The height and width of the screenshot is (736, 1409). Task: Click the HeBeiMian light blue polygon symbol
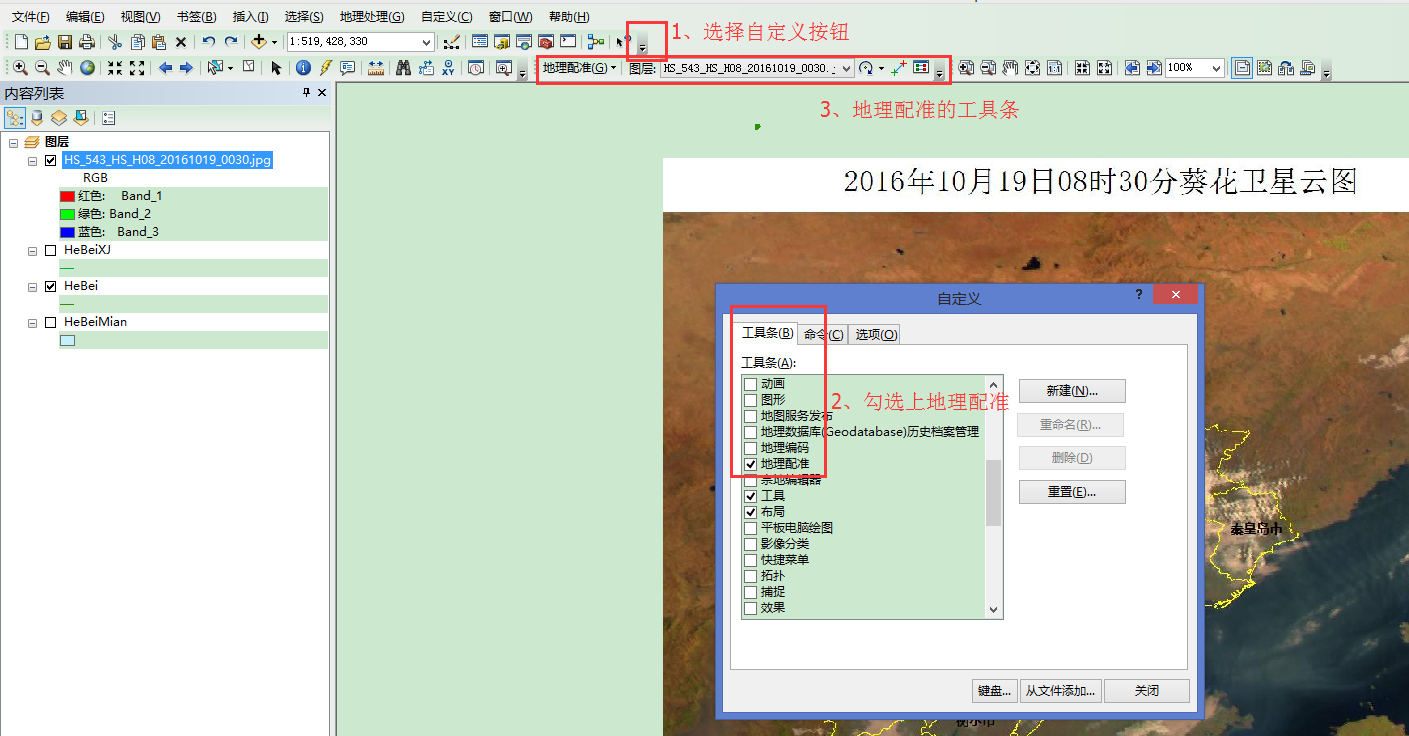(x=67, y=340)
